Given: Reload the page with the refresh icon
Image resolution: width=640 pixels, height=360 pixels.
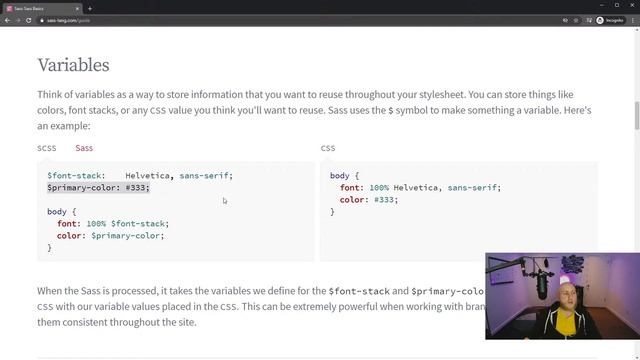Looking at the screenshot, I should pos(29,20).
